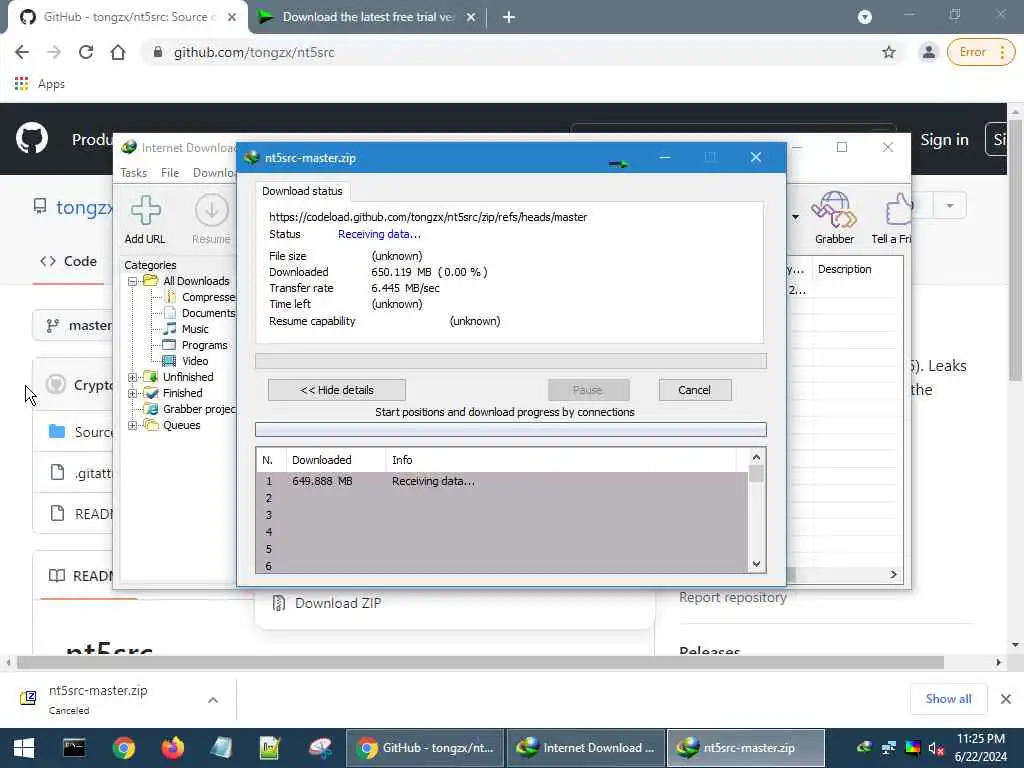Open a new Chrome tab
The height and width of the screenshot is (768, 1024).
click(509, 17)
